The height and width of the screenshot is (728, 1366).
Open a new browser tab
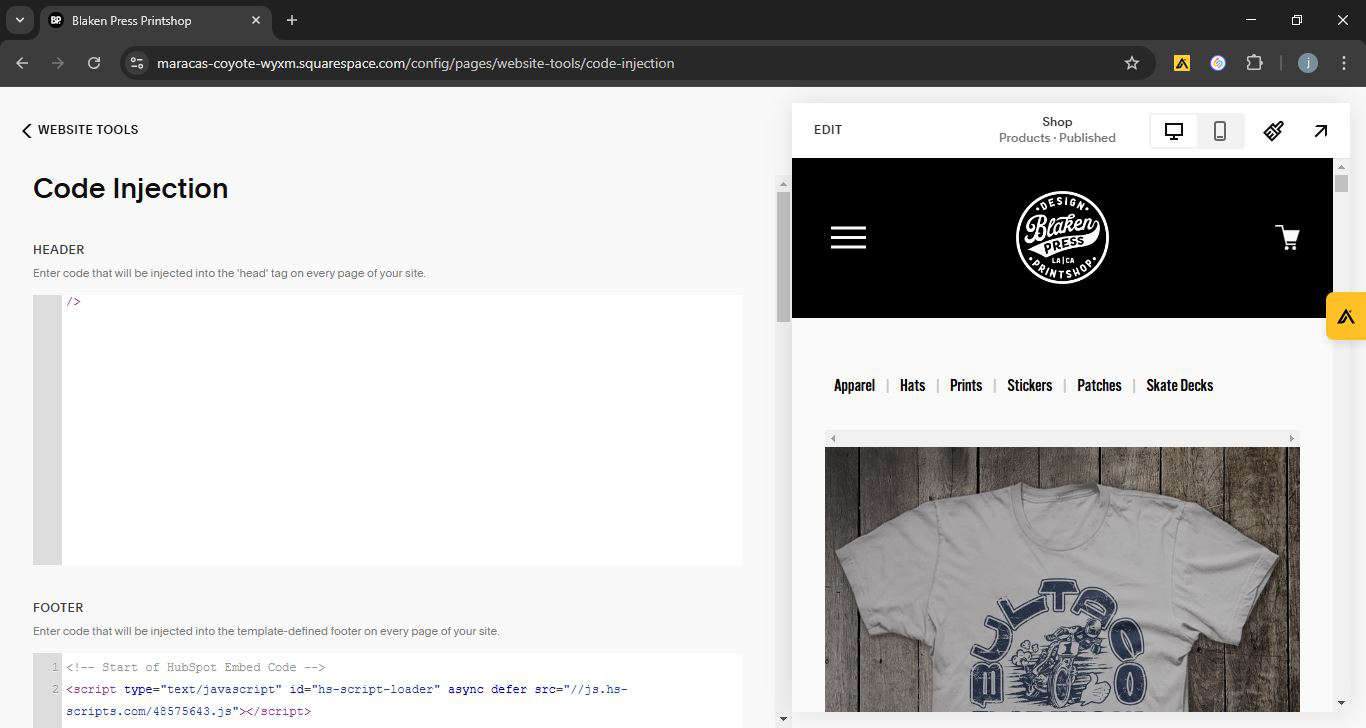click(292, 20)
